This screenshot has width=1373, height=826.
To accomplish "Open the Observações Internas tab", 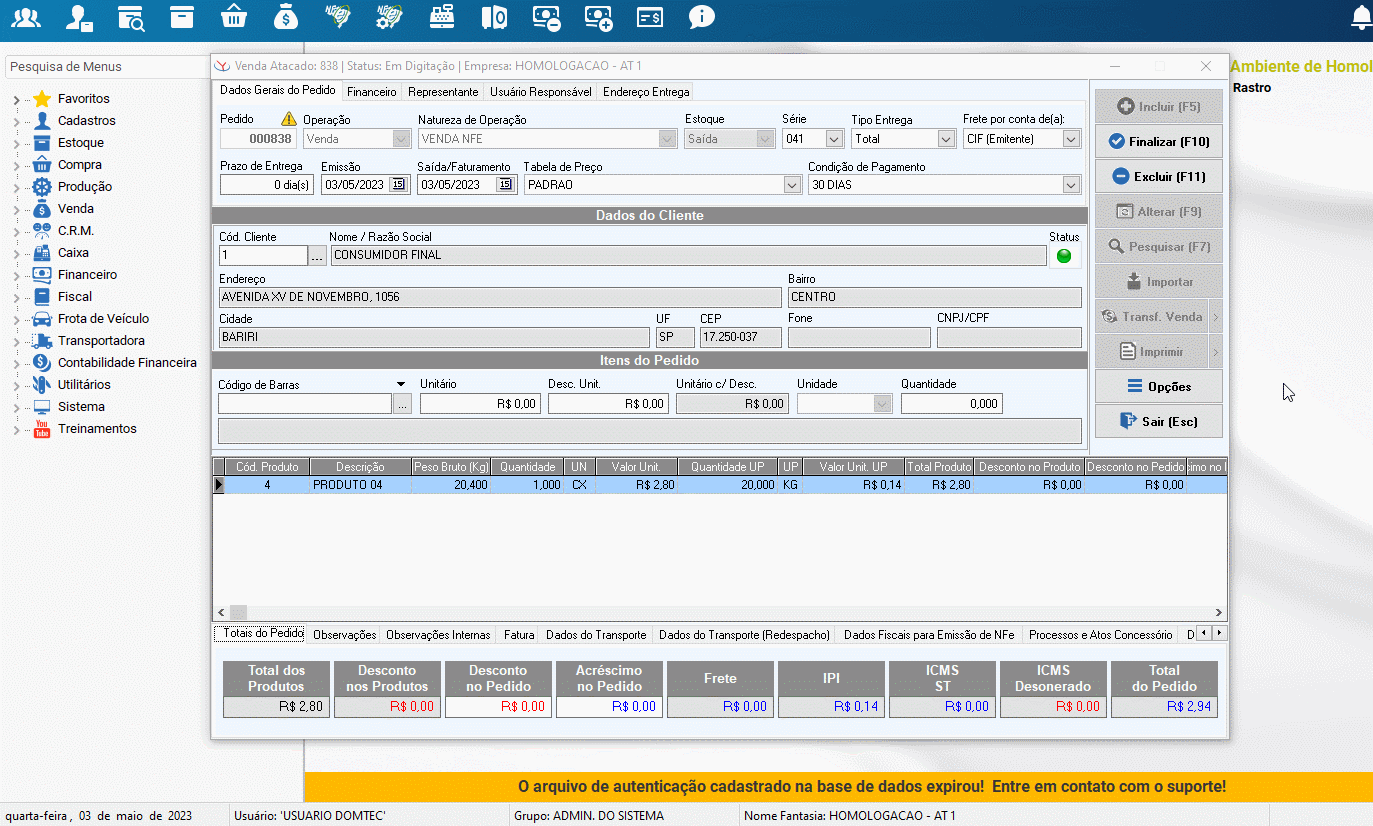I will click(438, 635).
